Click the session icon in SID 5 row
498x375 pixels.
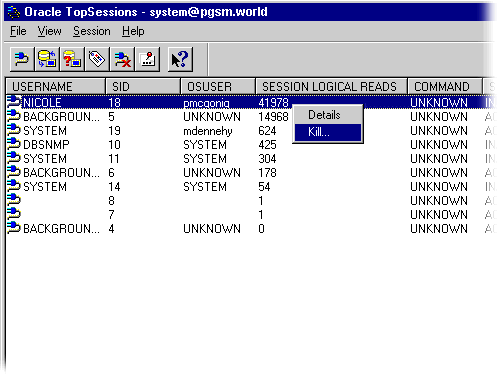click(x=14, y=116)
